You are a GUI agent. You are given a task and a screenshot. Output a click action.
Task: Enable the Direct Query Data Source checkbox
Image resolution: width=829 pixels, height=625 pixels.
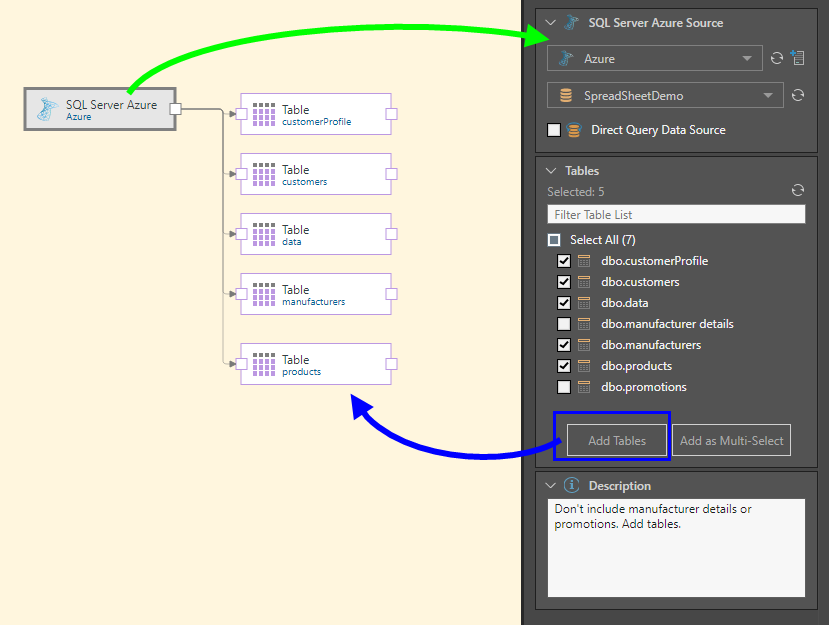pos(554,130)
